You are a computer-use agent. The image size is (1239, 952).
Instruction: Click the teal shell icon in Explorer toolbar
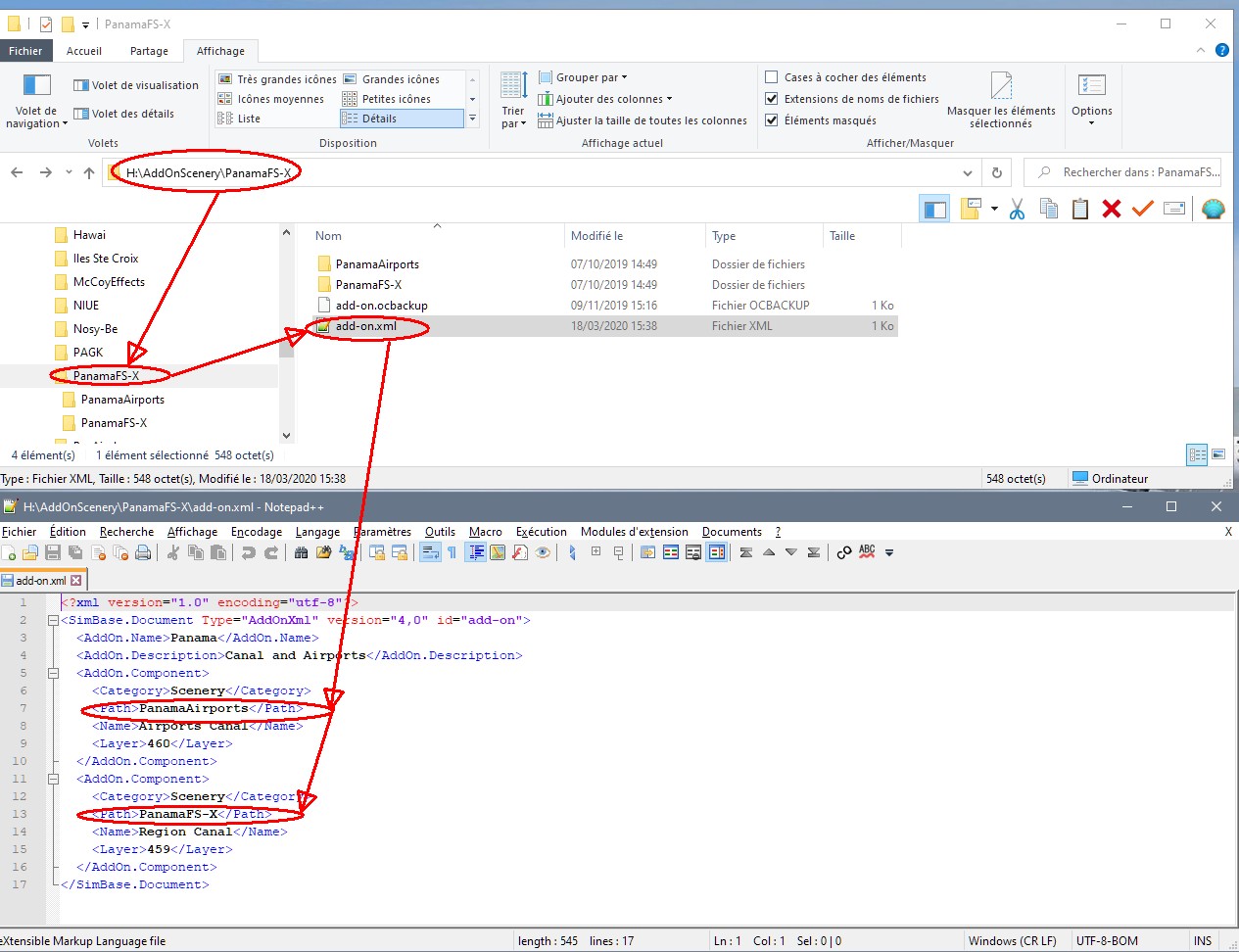[x=1213, y=209]
